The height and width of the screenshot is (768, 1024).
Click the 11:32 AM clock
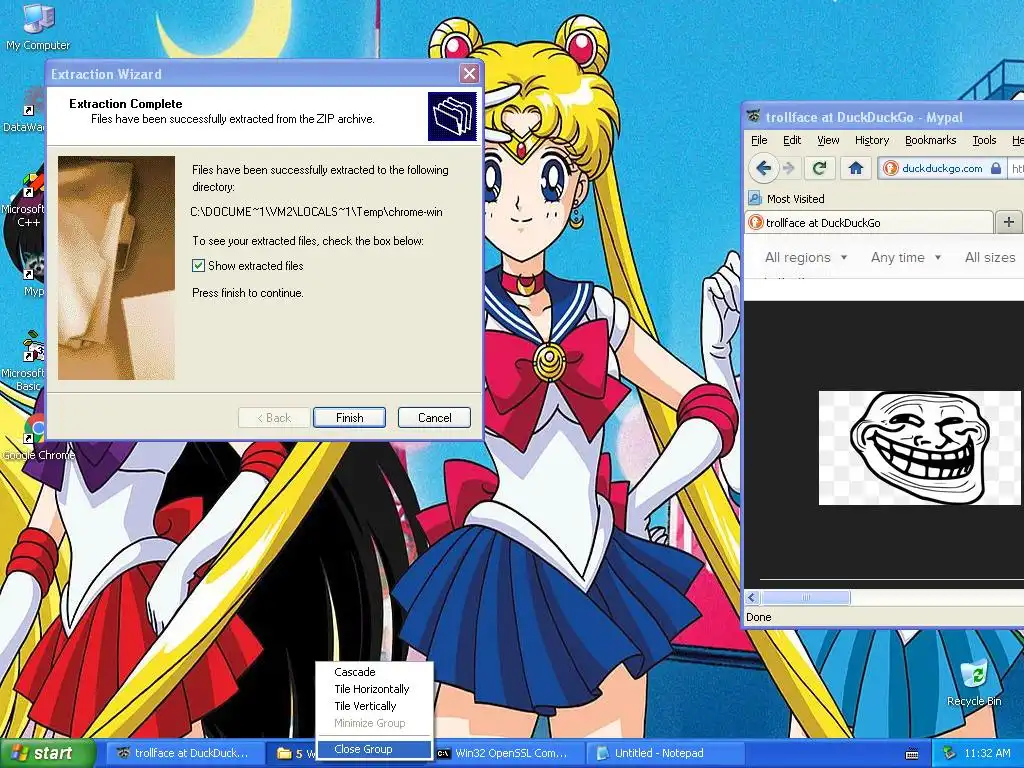987,753
